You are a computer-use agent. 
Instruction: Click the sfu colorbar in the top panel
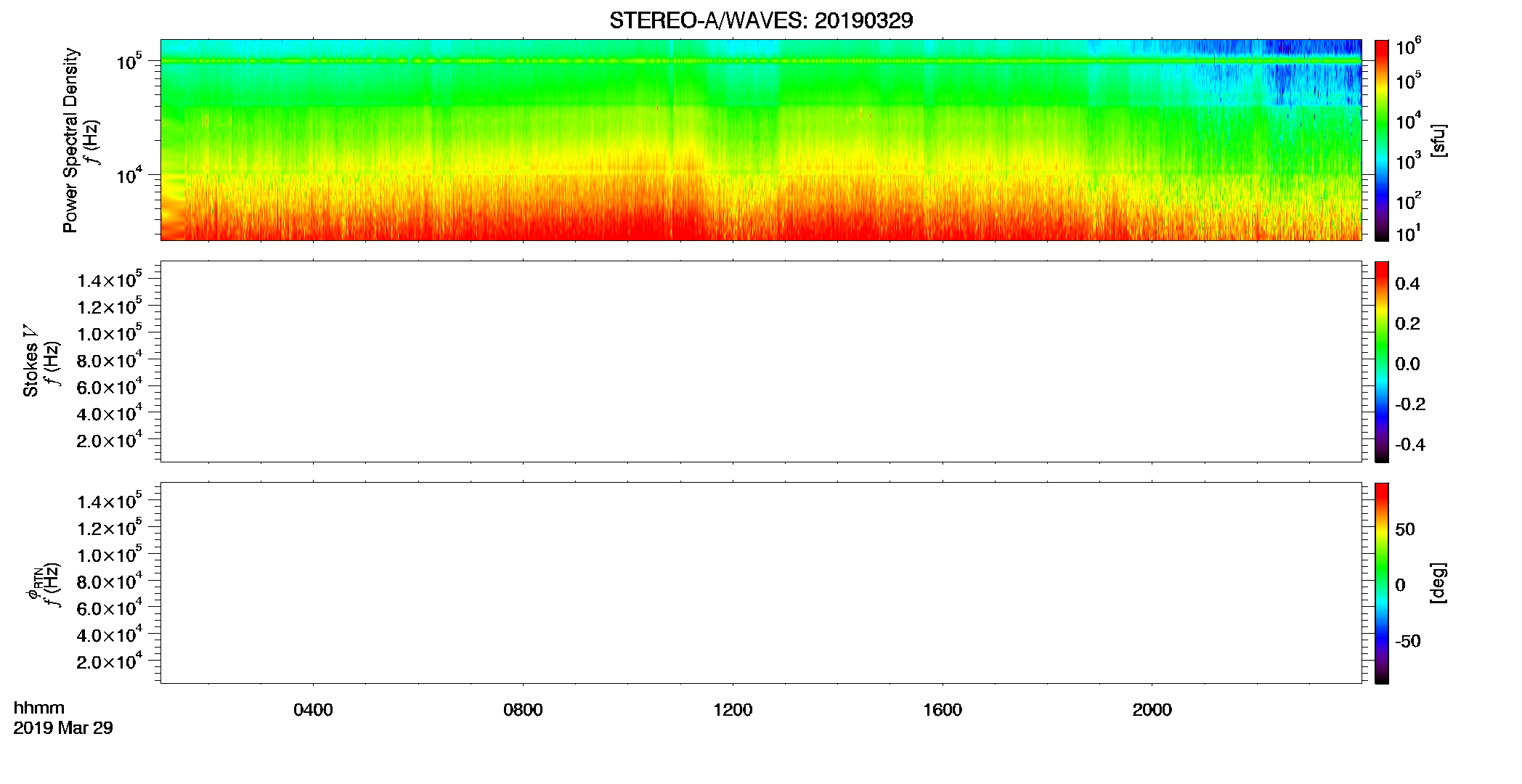[1382, 140]
